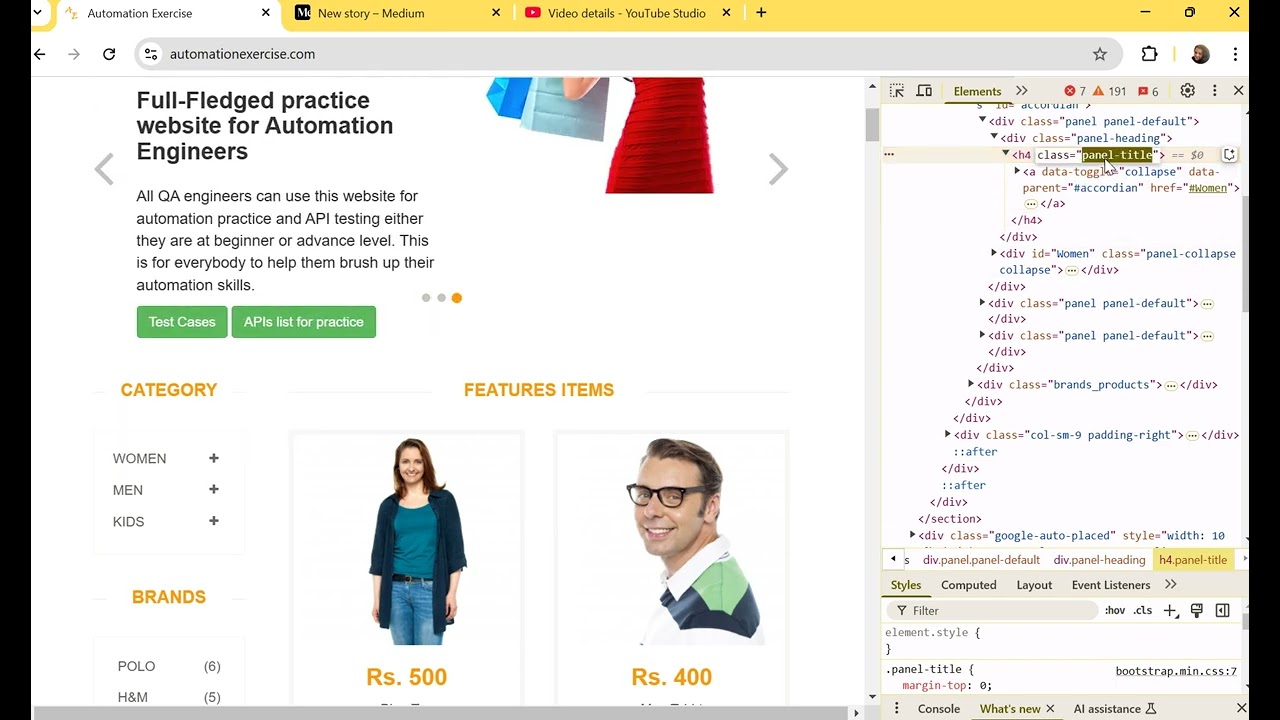This screenshot has height=720, width=1280.
Task: View site information icon in address bar
Action: (151, 54)
